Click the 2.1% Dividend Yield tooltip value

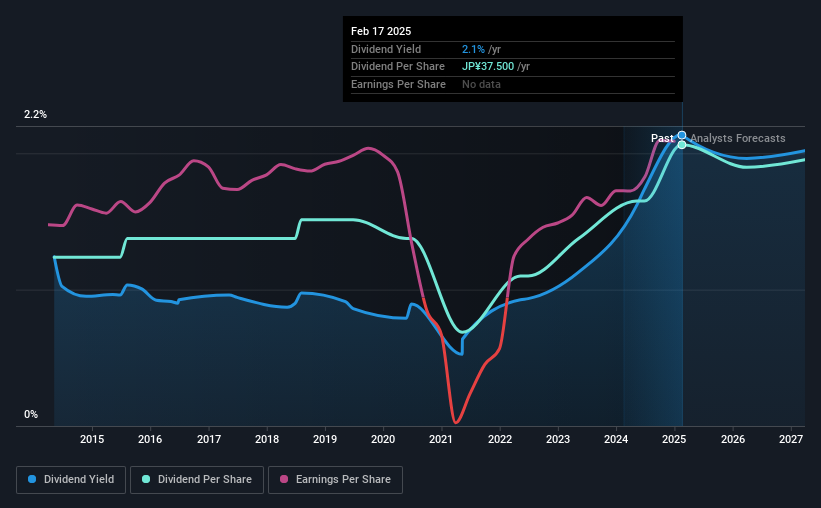click(x=473, y=49)
